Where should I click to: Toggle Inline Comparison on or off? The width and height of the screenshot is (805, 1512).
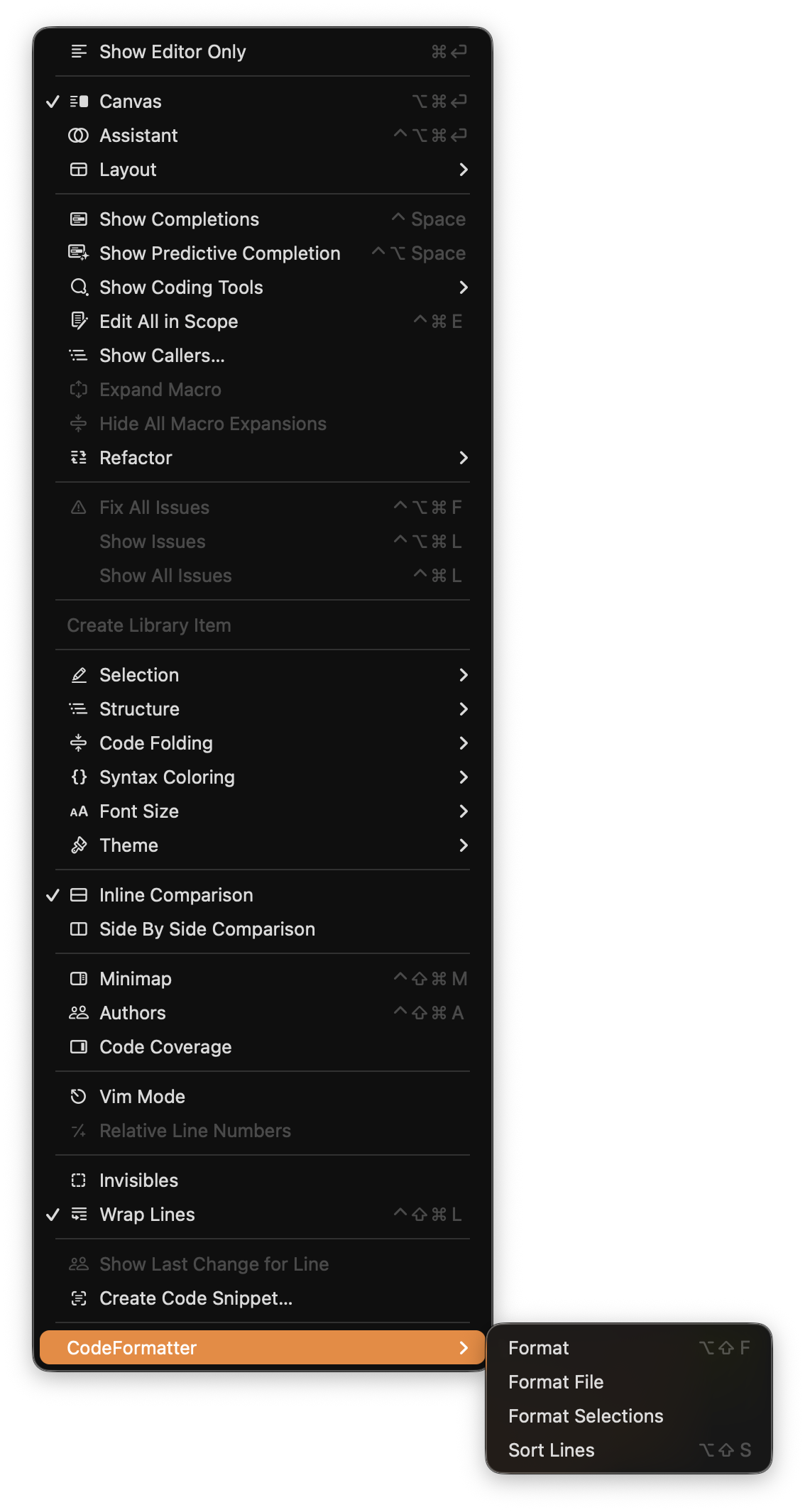click(175, 895)
